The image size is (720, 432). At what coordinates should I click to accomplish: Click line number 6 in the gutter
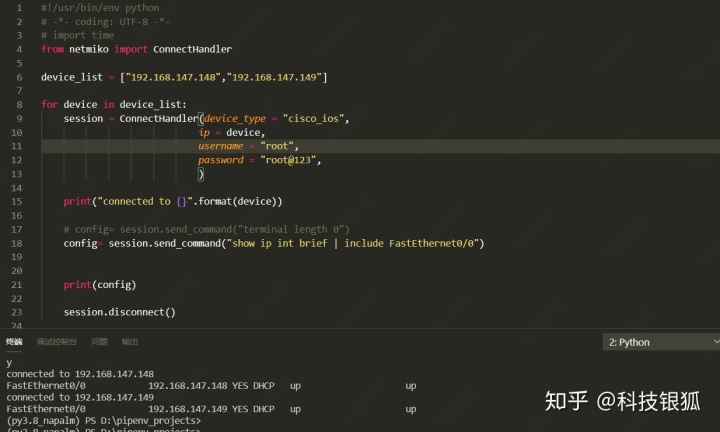click(x=19, y=77)
